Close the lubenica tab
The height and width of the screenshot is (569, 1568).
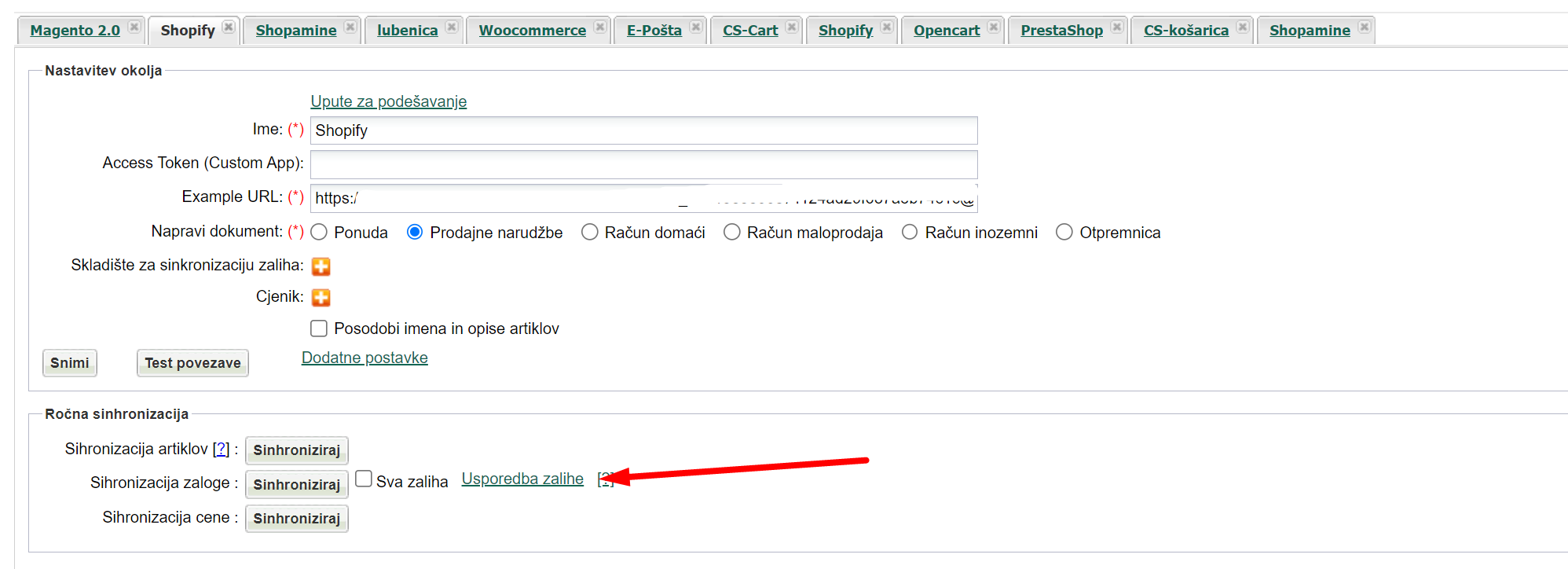tap(452, 28)
